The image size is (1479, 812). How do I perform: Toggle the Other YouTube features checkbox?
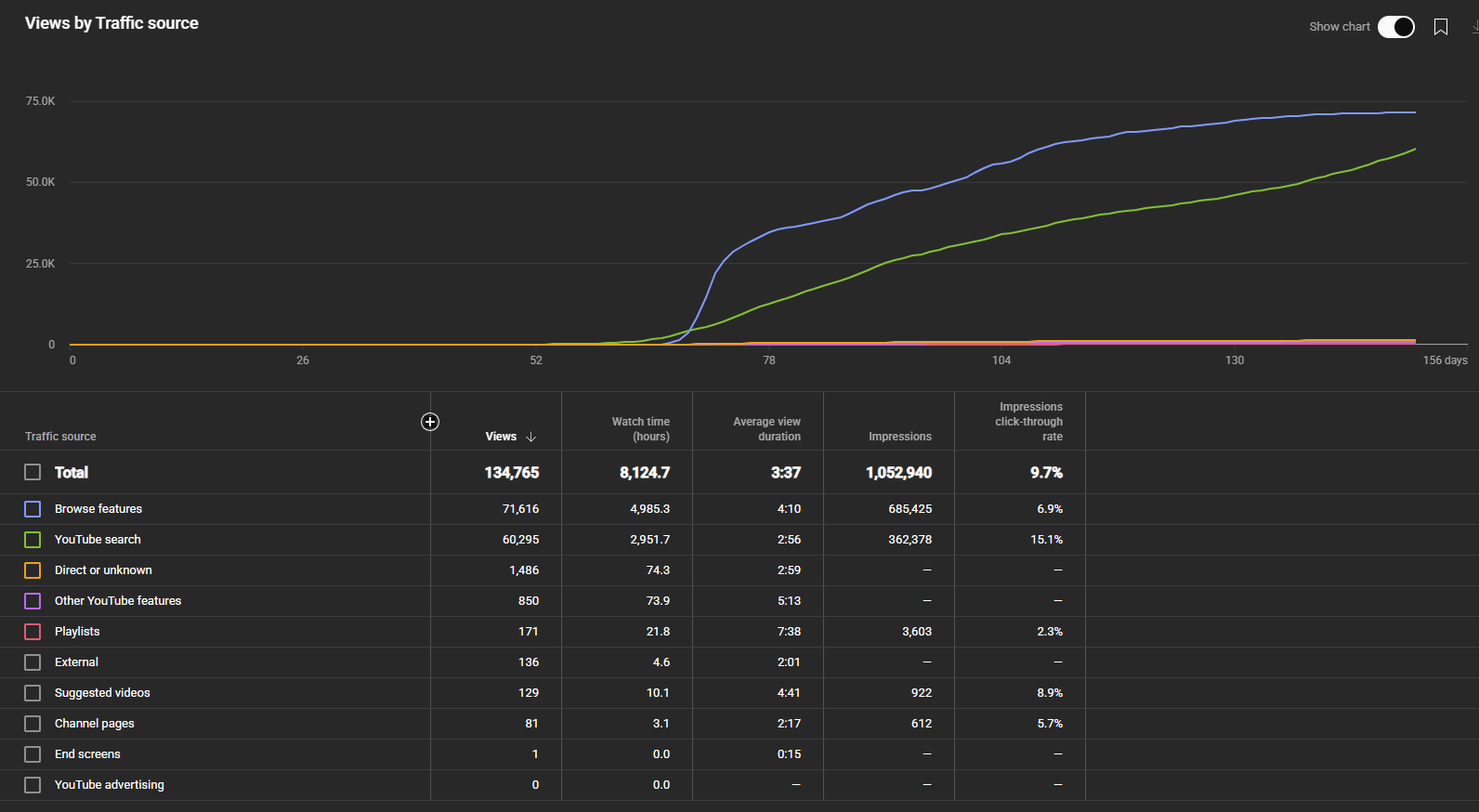coord(33,601)
